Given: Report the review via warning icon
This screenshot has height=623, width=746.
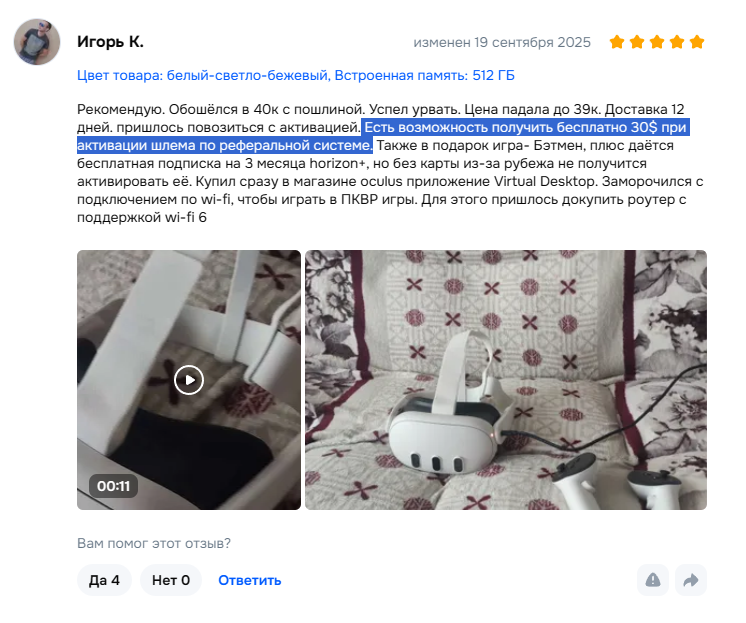Looking at the screenshot, I should pos(653,580).
